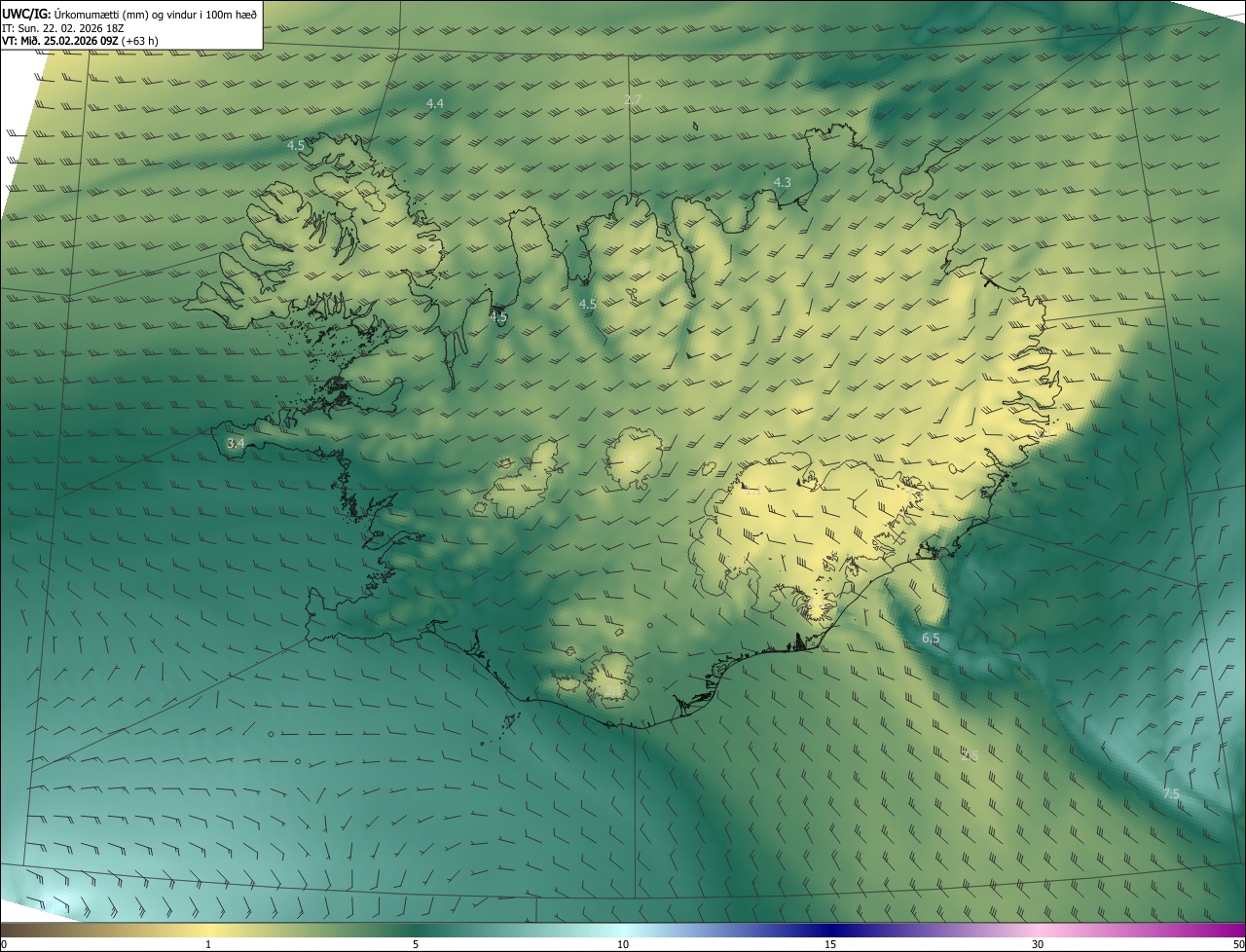Image resolution: width=1246 pixels, height=952 pixels.
Task: Click the 4.5 label off the Westfjords coast
Action: pos(296,145)
